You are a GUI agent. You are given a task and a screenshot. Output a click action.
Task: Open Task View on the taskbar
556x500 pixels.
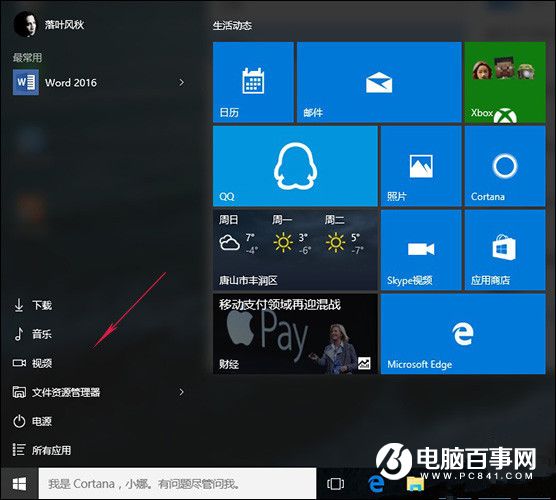(x=335, y=484)
